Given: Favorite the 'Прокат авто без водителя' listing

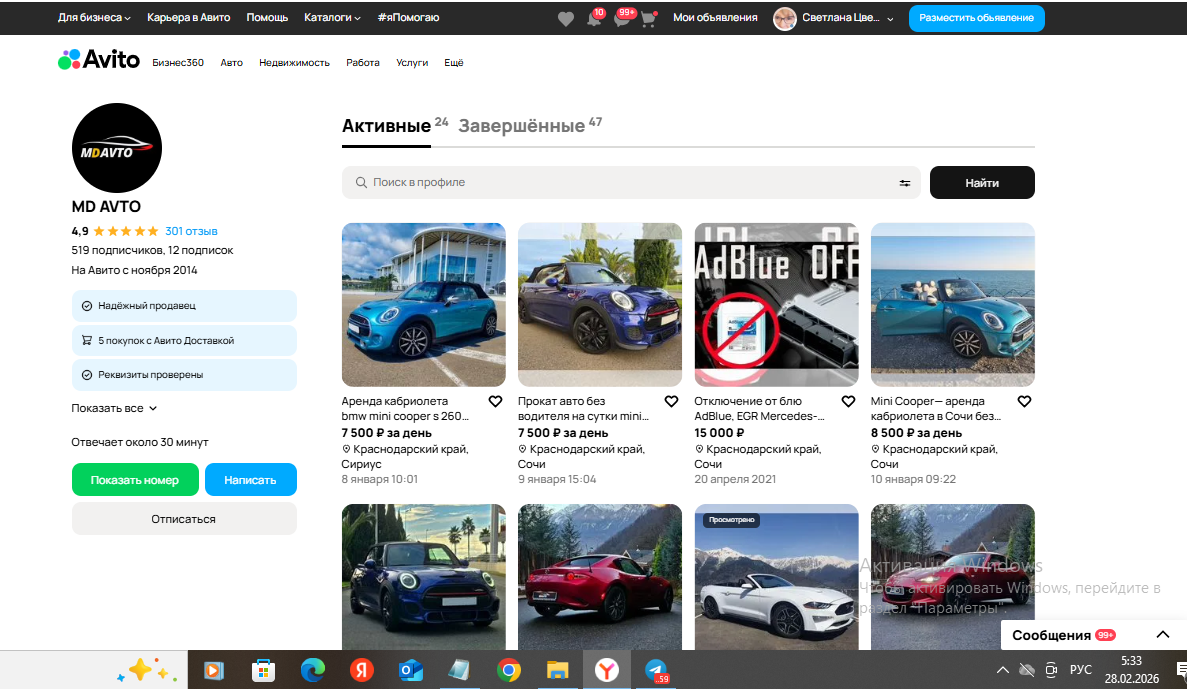Looking at the screenshot, I should tap(671, 402).
